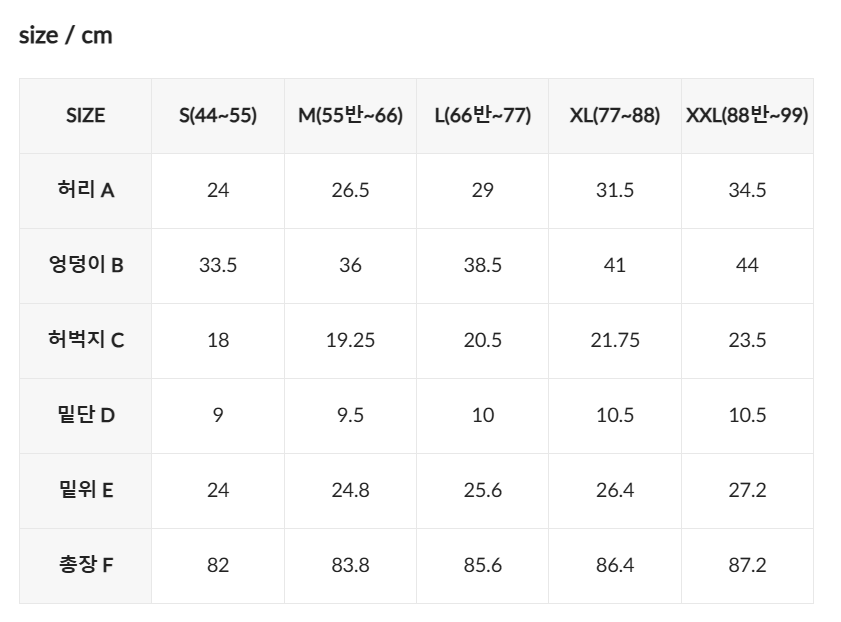Click the XL(77~88) column header
This screenshot has width=841, height=622.
click(615, 116)
